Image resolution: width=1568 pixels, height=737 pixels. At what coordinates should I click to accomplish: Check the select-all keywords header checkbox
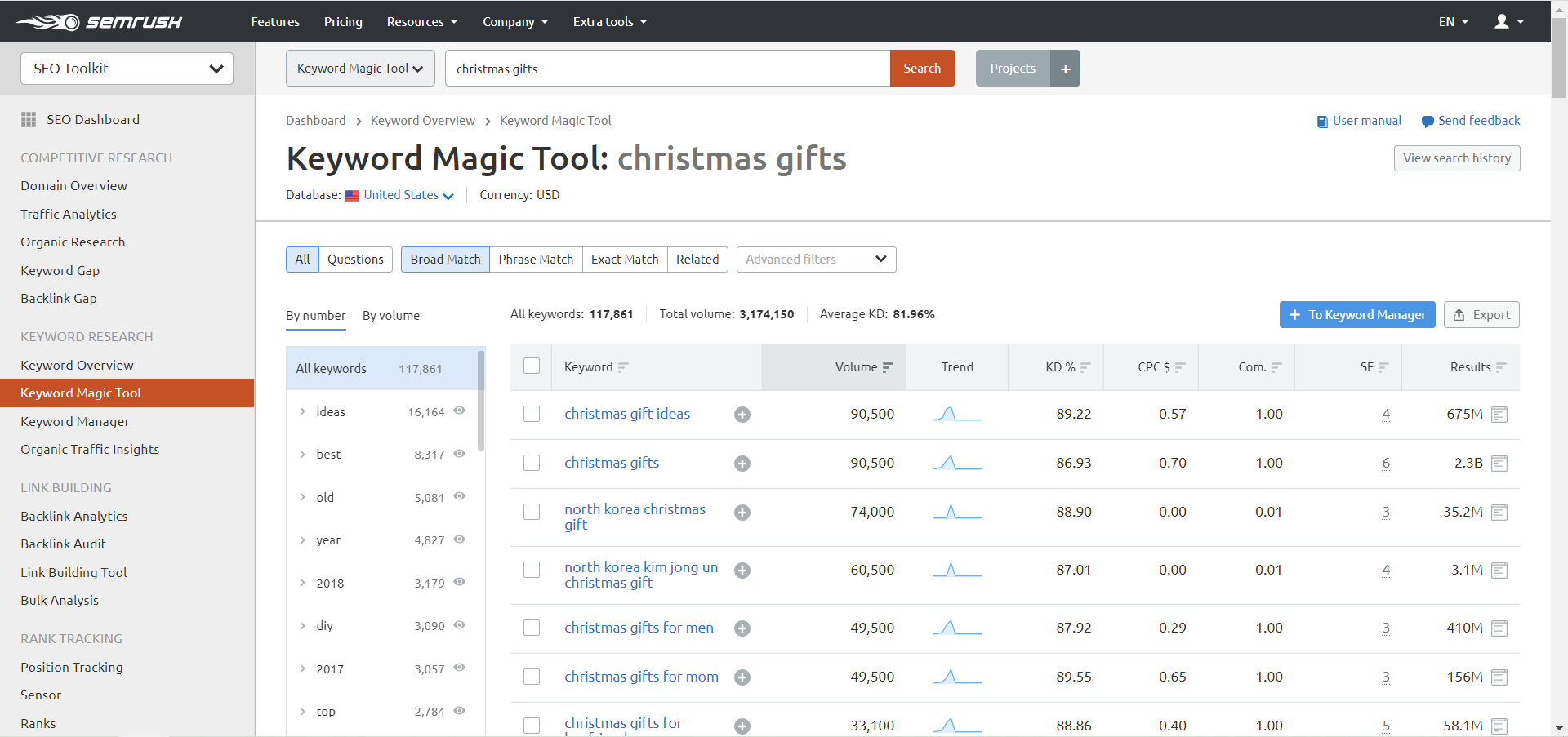click(x=532, y=366)
